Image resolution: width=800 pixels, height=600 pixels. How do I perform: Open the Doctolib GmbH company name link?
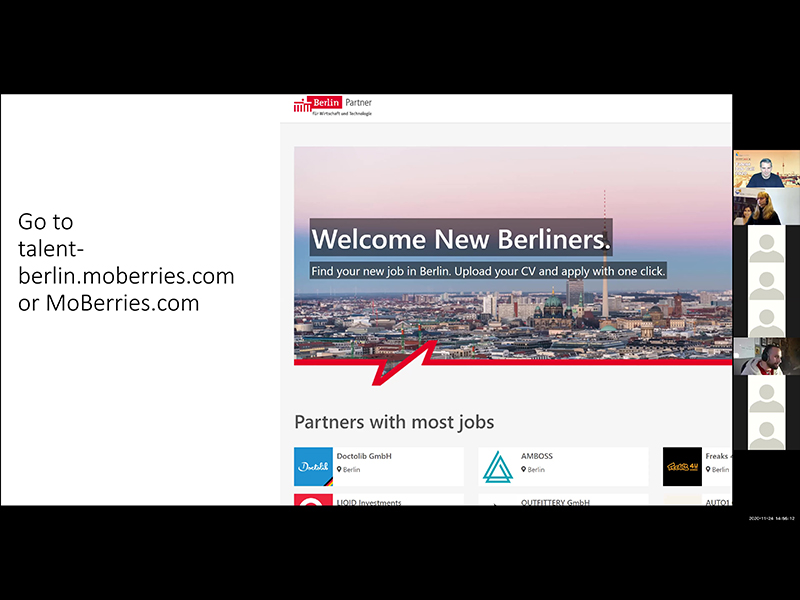click(x=364, y=456)
